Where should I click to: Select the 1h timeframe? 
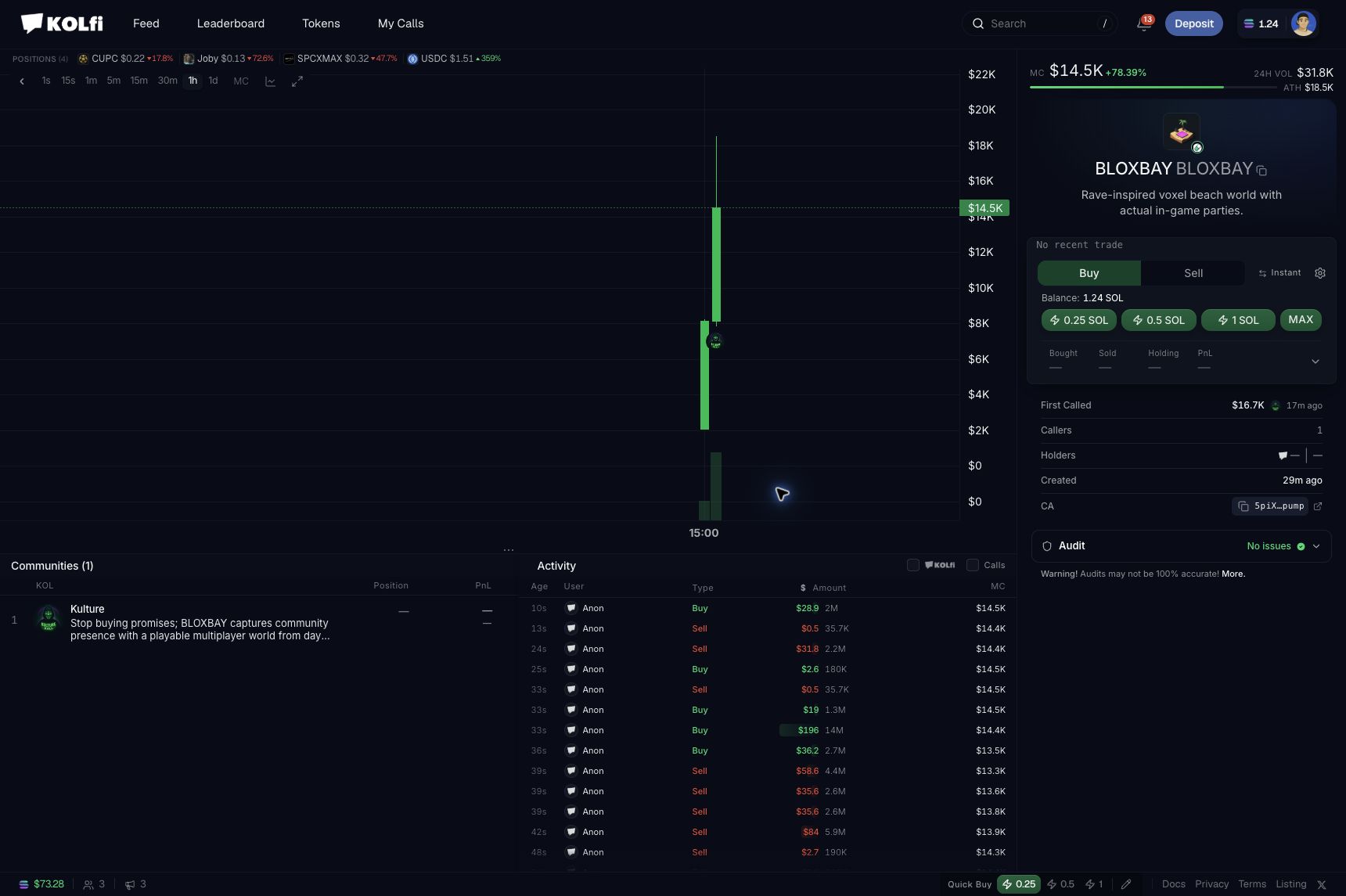193,81
